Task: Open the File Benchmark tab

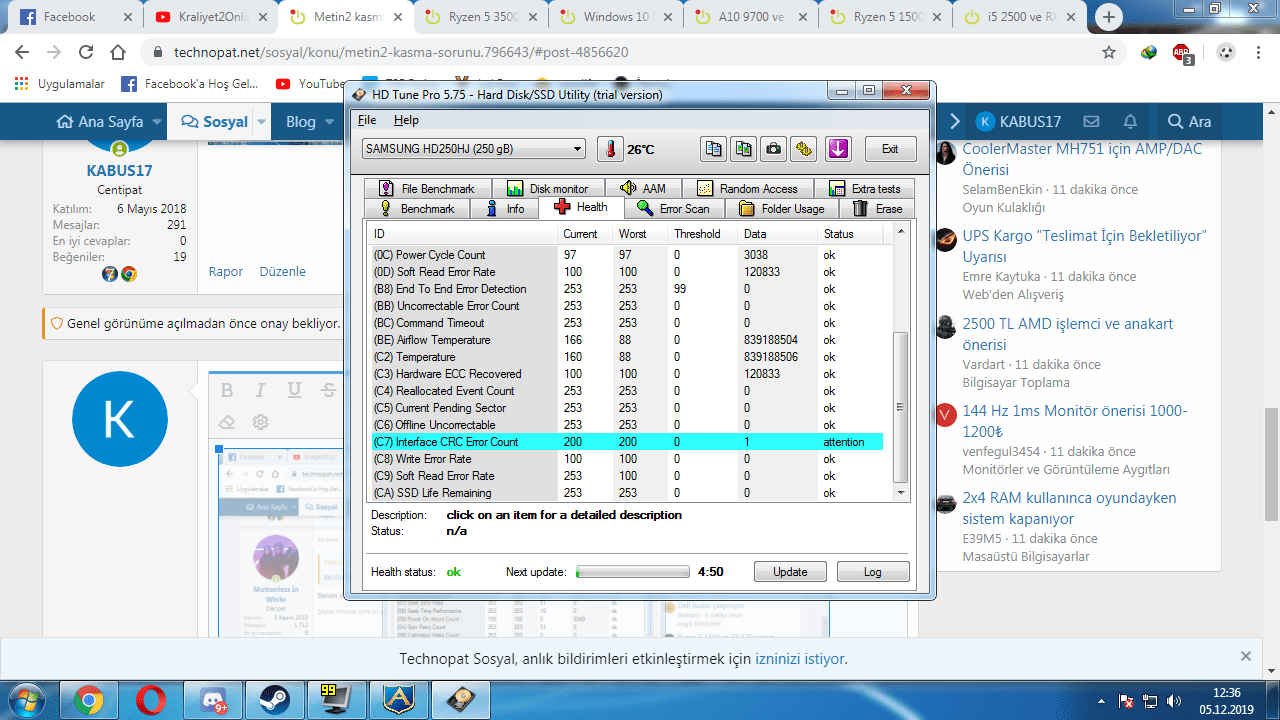Action: pyautogui.click(x=427, y=188)
